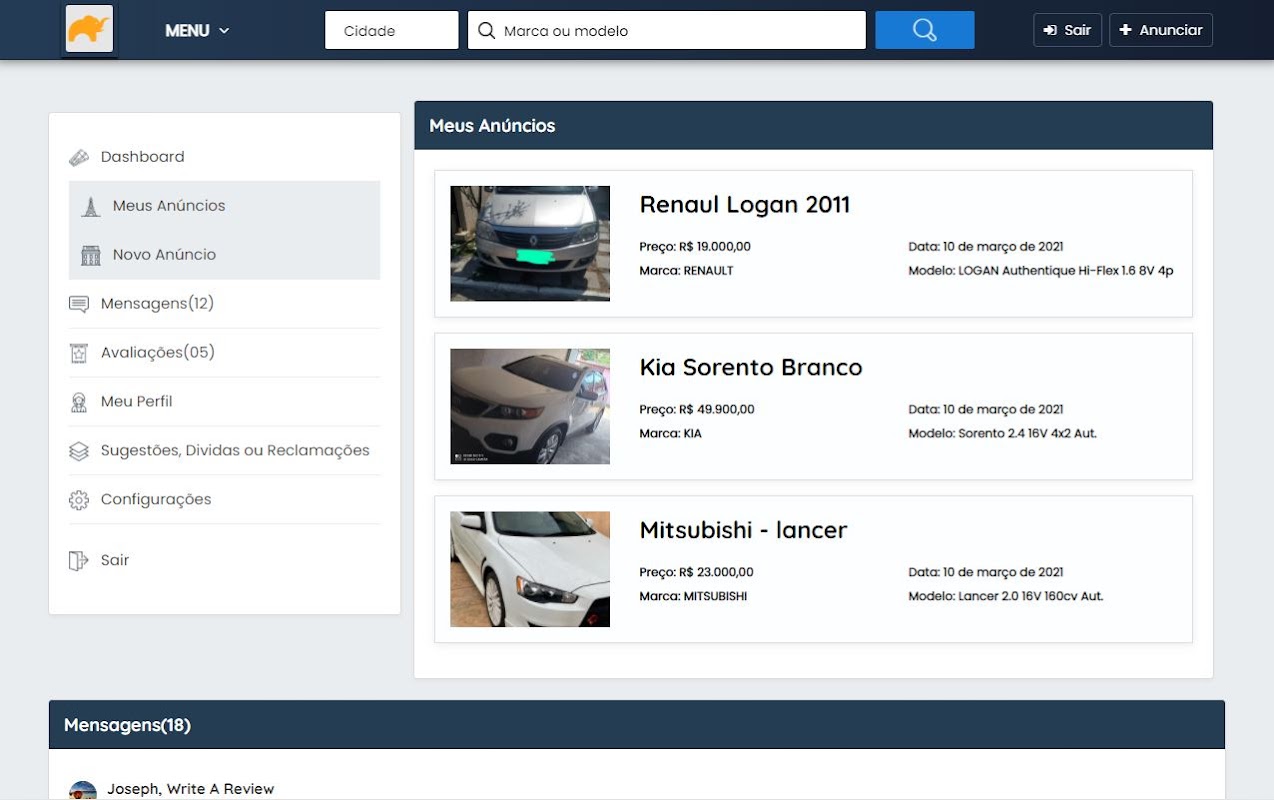Image resolution: width=1274 pixels, height=800 pixels.
Task: Focus the Marca ou modelo search field
Action: [666, 30]
